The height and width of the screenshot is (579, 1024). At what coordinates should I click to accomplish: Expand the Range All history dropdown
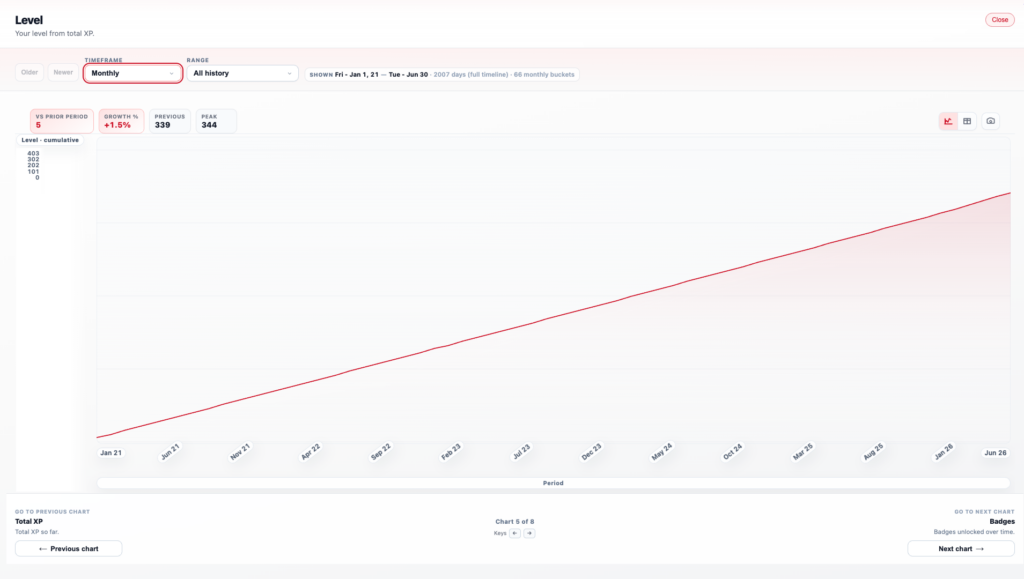[x=243, y=73]
